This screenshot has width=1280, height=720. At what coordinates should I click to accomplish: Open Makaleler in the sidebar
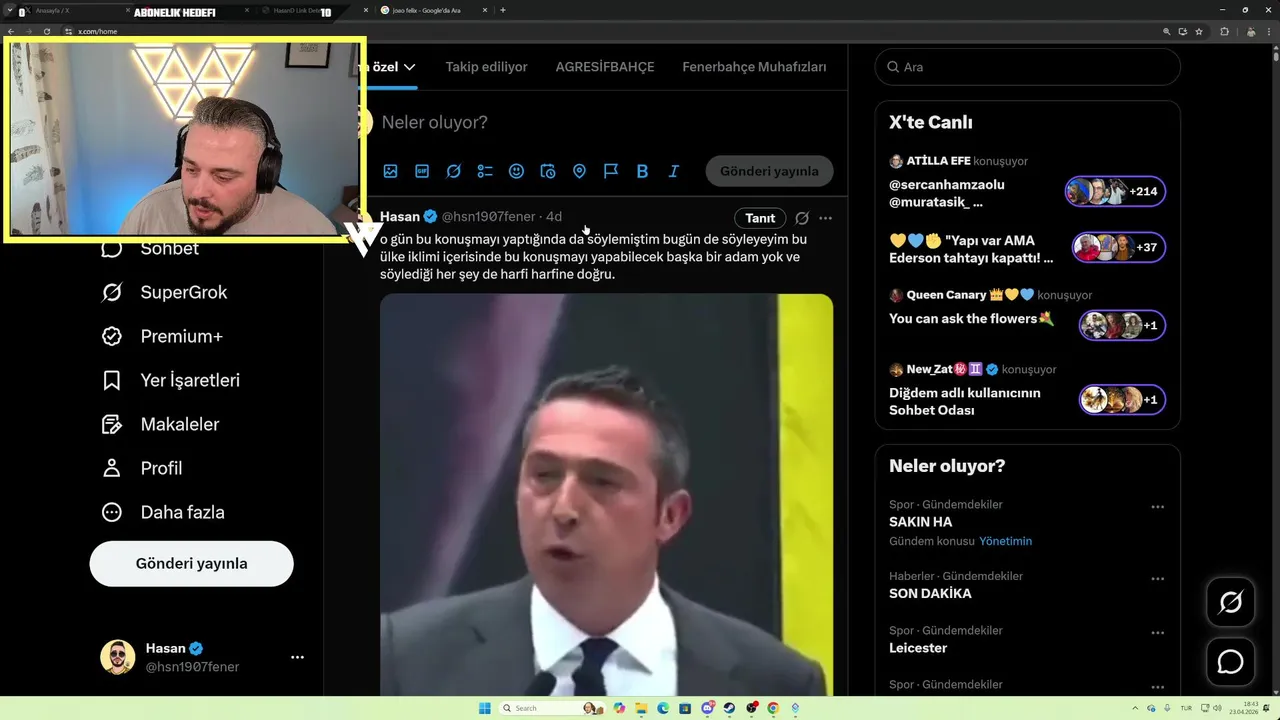point(161,424)
